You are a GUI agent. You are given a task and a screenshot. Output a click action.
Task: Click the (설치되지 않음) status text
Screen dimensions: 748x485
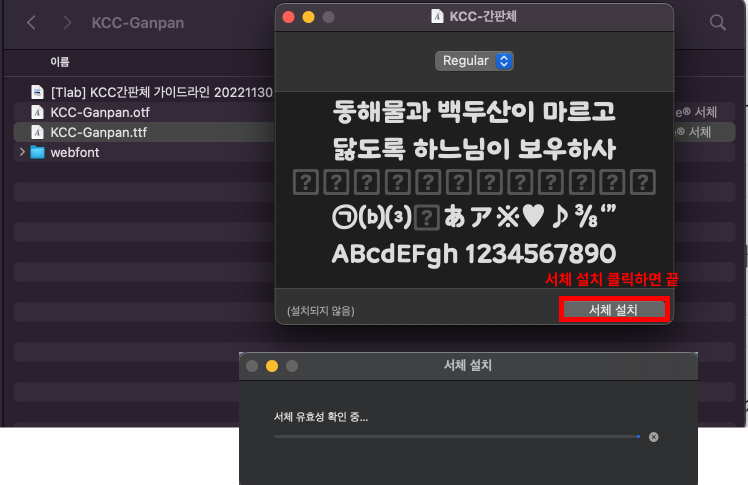click(321, 311)
